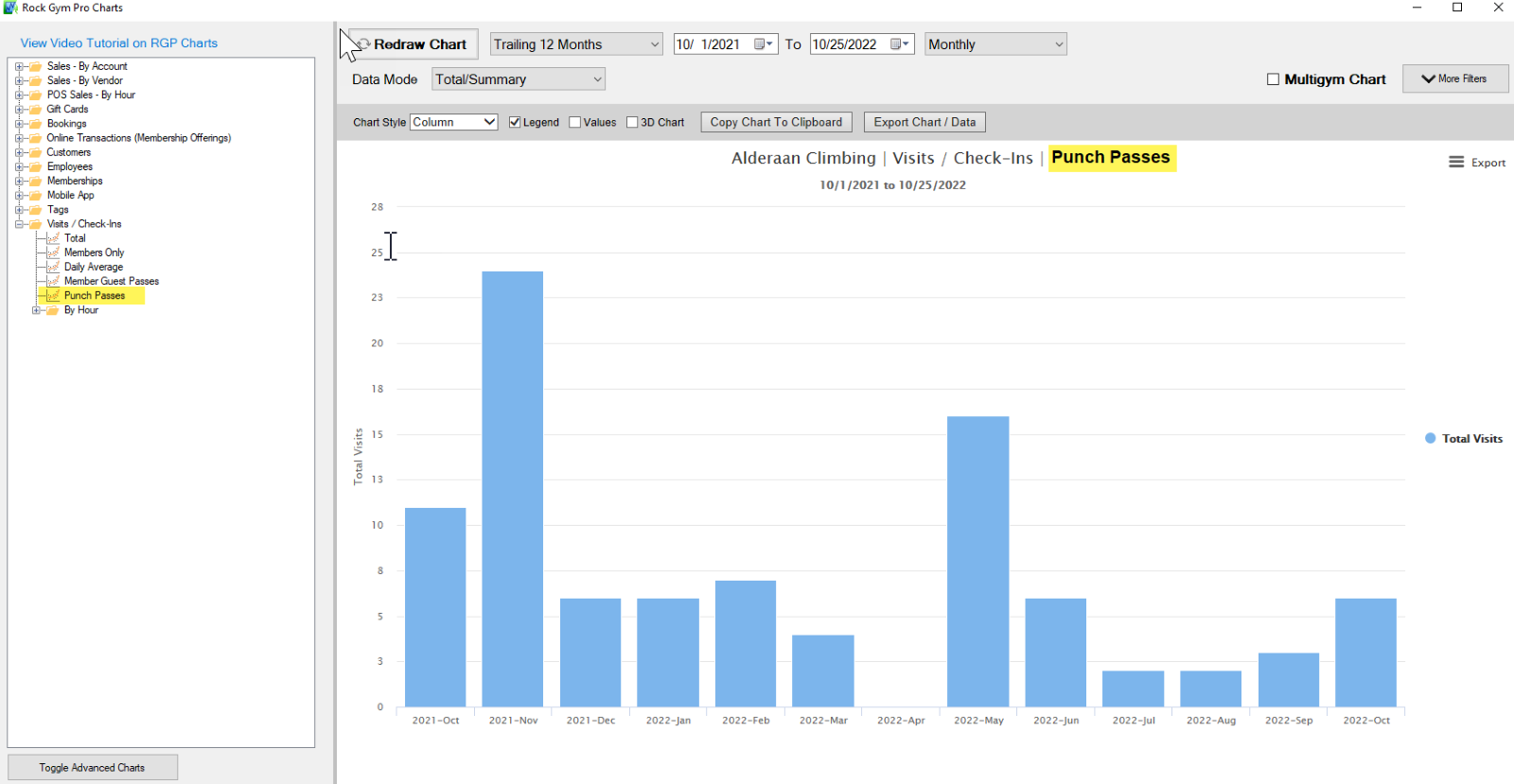The height and width of the screenshot is (784, 1514).
Task: Open the end date calendar picker icon
Action: point(900,44)
